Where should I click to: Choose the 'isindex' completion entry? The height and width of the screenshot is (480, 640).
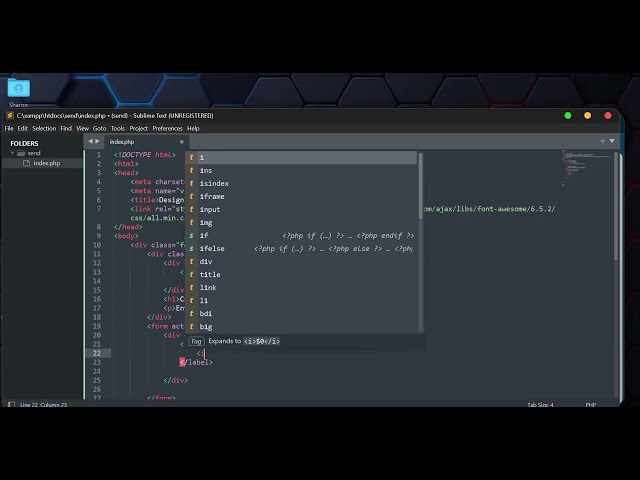pos(301,184)
